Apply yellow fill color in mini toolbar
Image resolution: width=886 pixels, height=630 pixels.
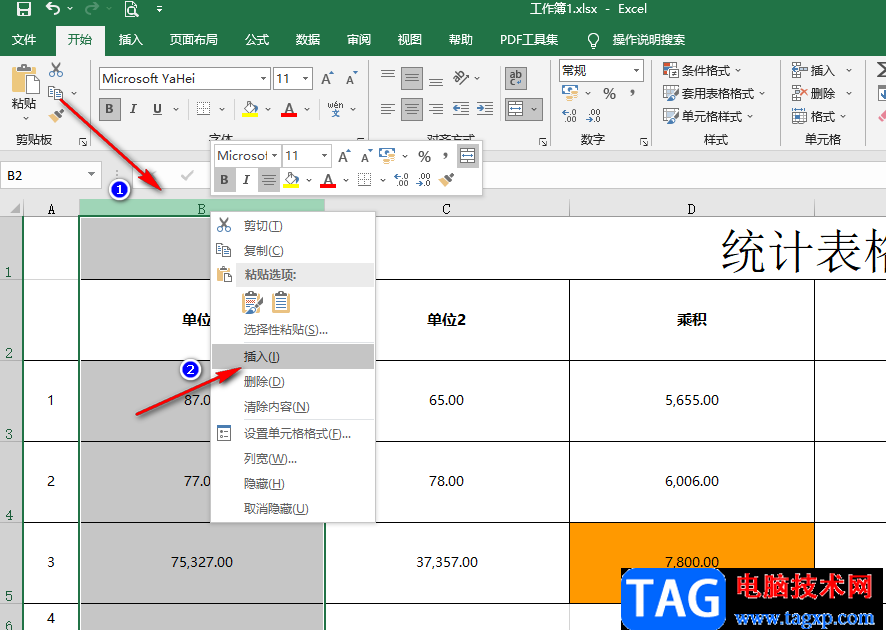[292, 180]
